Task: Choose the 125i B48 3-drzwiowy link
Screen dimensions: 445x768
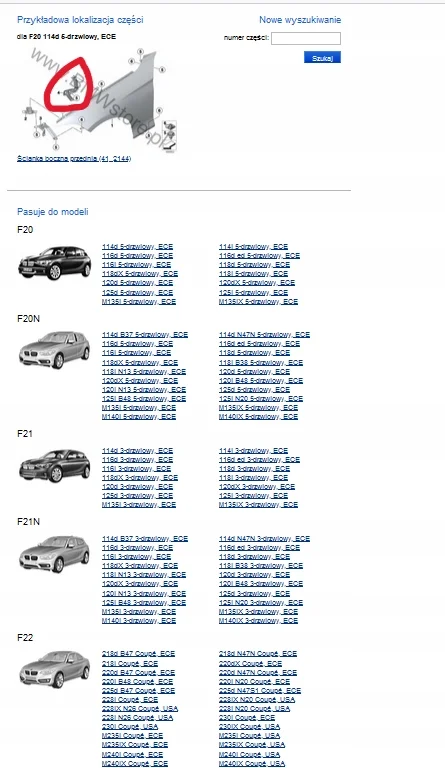Action: (x=144, y=603)
